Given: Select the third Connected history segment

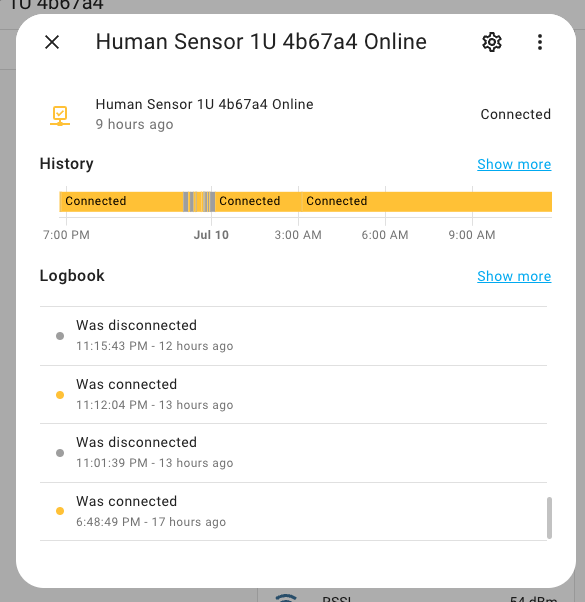Looking at the screenshot, I should click(426, 202).
